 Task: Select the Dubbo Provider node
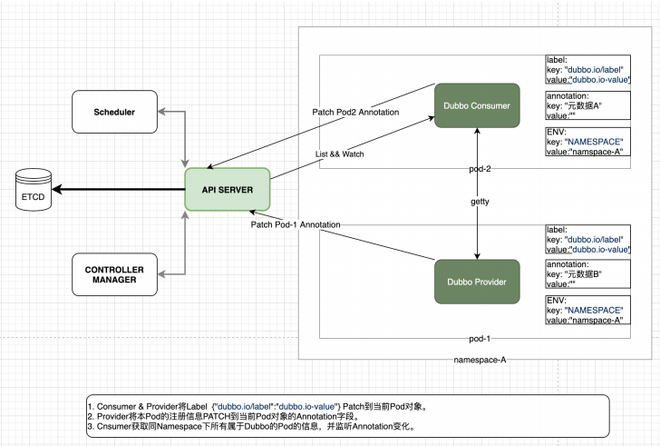tap(476, 282)
